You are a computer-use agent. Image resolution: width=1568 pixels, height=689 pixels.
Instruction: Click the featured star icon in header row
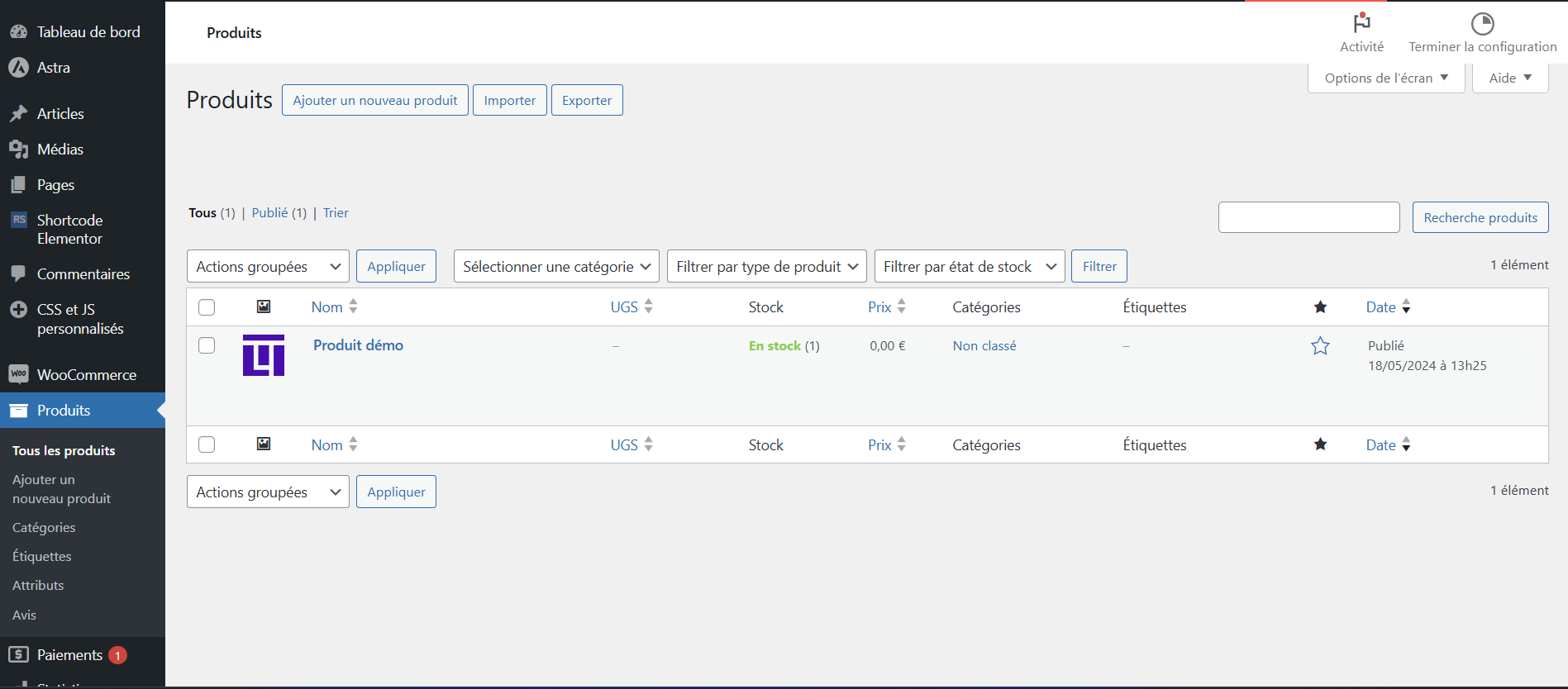(x=1320, y=307)
